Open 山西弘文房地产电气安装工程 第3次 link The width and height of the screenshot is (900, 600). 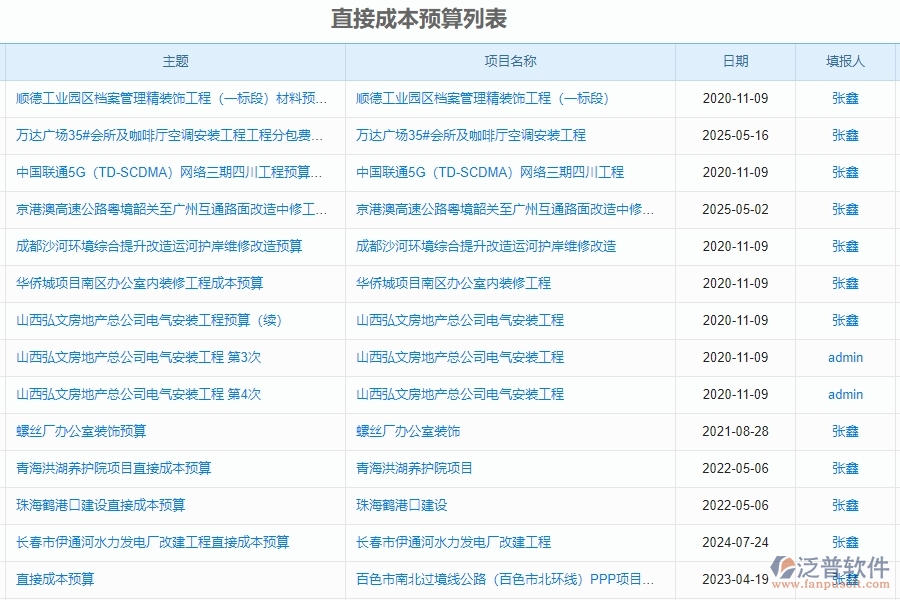(x=137, y=357)
